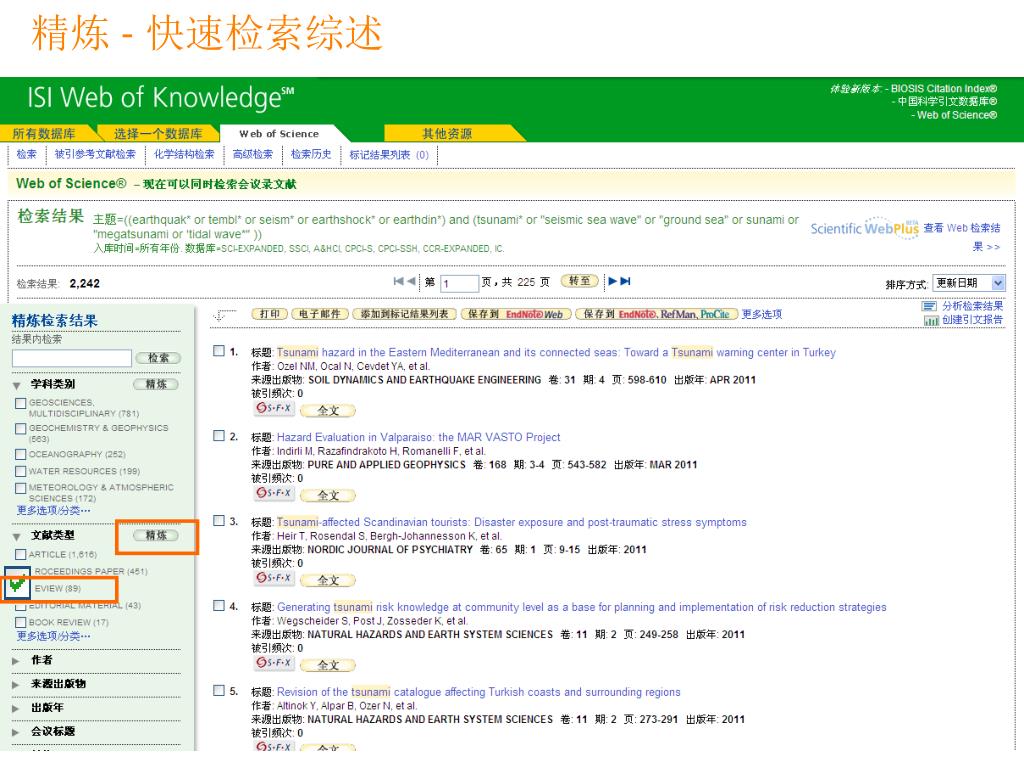Go to the first results page arrow
The height and width of the screenshot is (768, 1024).
tap(398, 281)
